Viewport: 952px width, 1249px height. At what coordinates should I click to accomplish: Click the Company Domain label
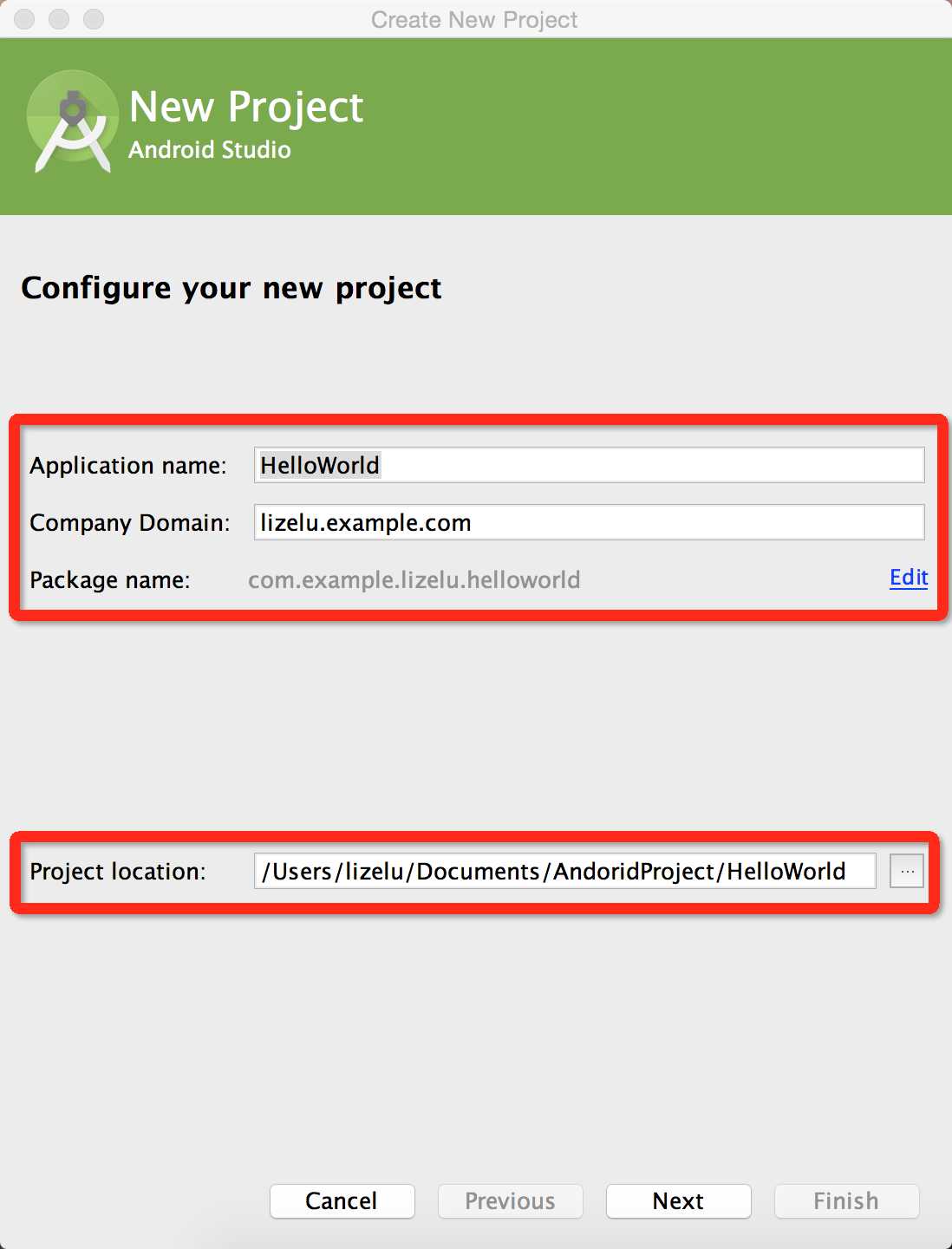click(x=130, y=523)
